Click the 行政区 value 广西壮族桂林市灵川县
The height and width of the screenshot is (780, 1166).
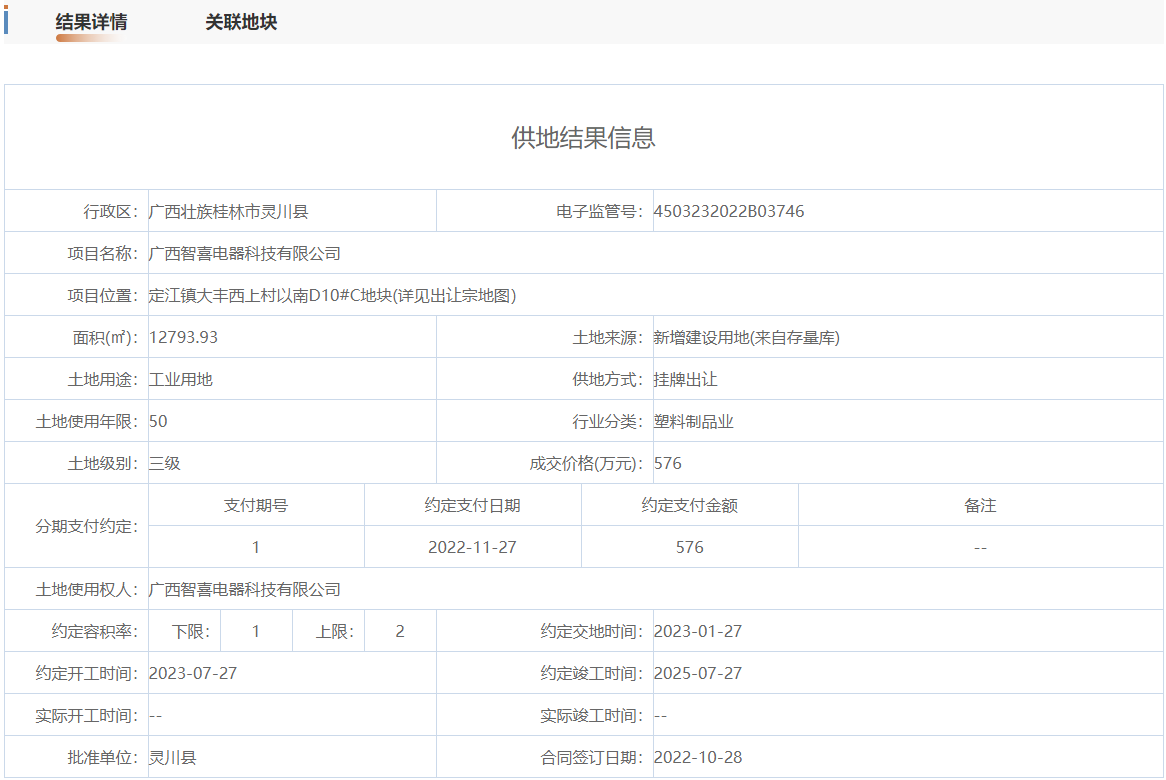coord(228,212)
